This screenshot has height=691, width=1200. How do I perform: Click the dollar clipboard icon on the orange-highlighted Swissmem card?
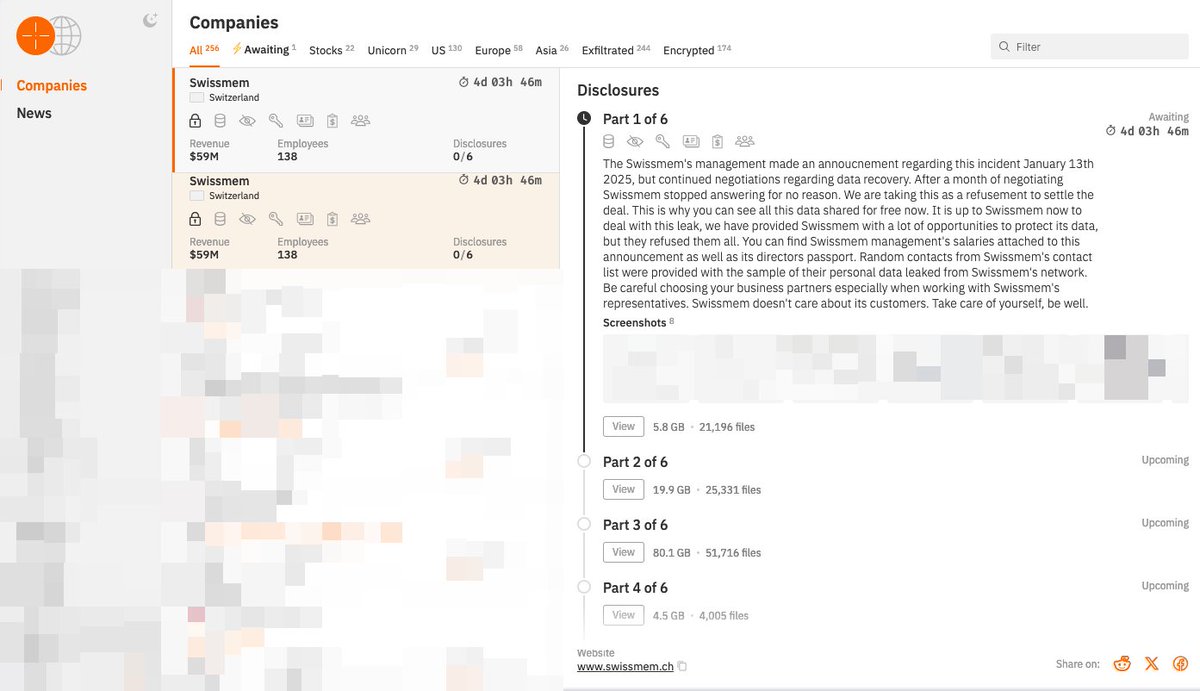pos(332,219)
